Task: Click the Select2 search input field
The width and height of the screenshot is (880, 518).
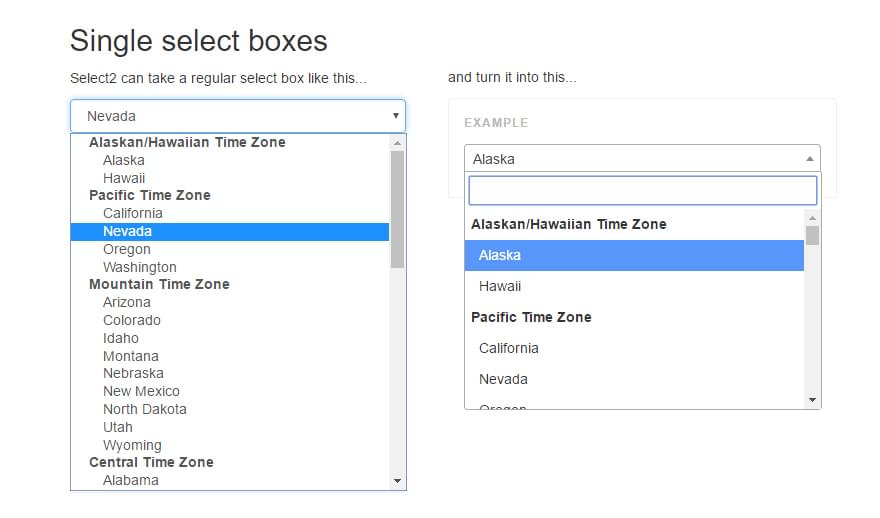Action: [x=642, y=191]
